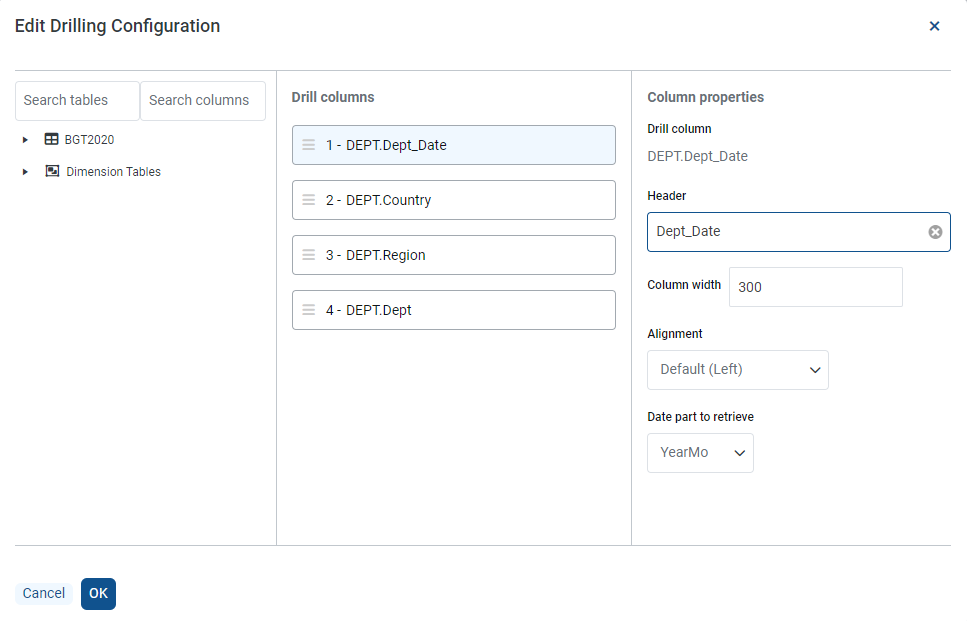Clear the Header field with X icon
The height and width of the screenshot is (621, 967).
pyautogui.click(x=935, y=232)
